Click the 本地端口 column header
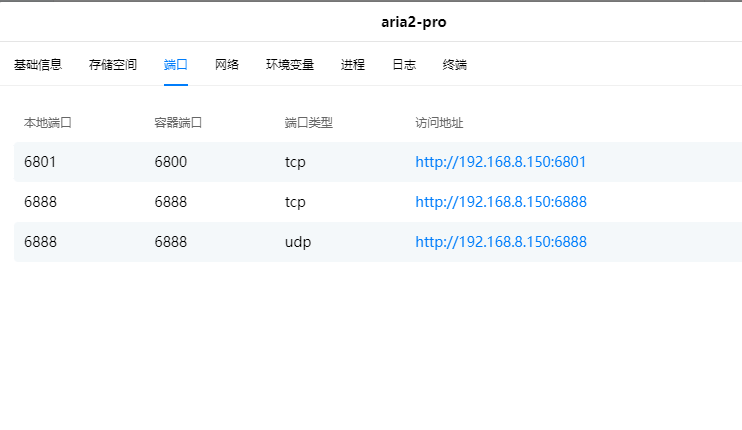 48,123
